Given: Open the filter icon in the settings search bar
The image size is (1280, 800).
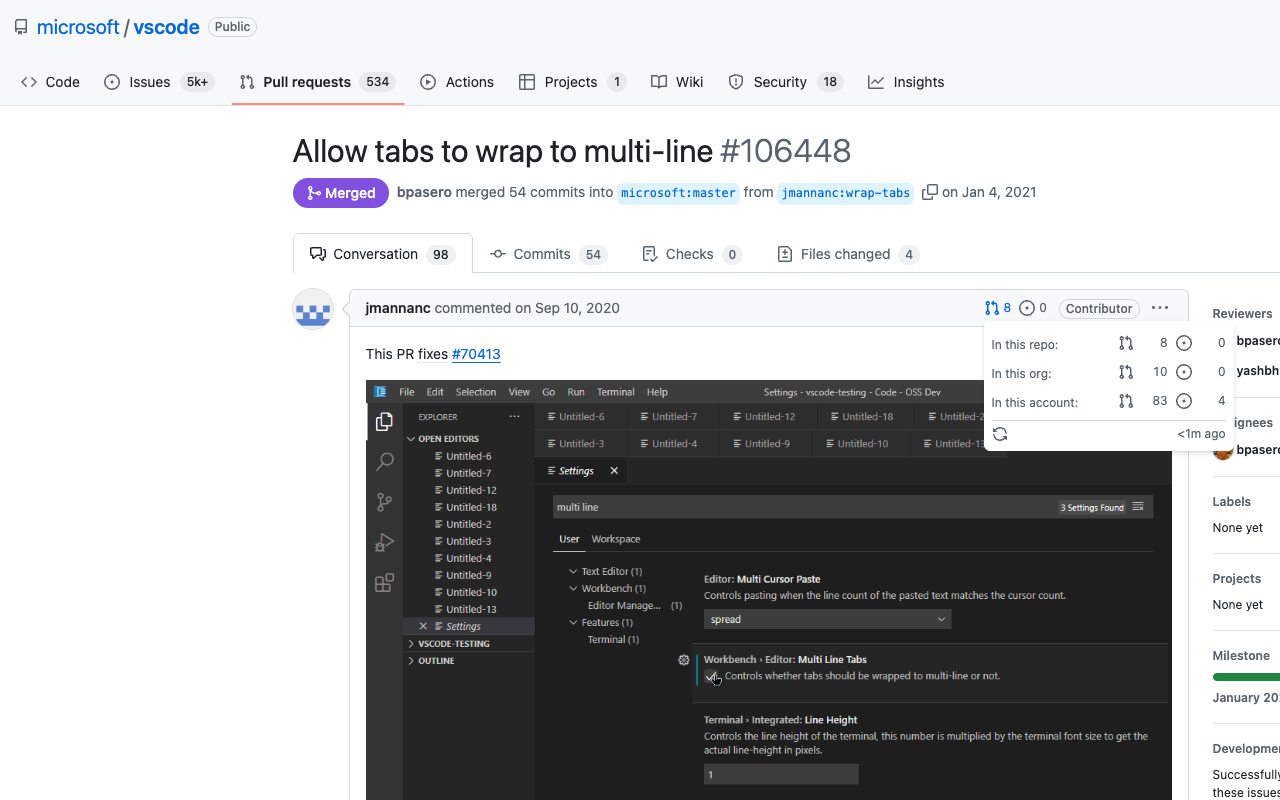Looking at the screenshot, I should tap(1137, 507).
